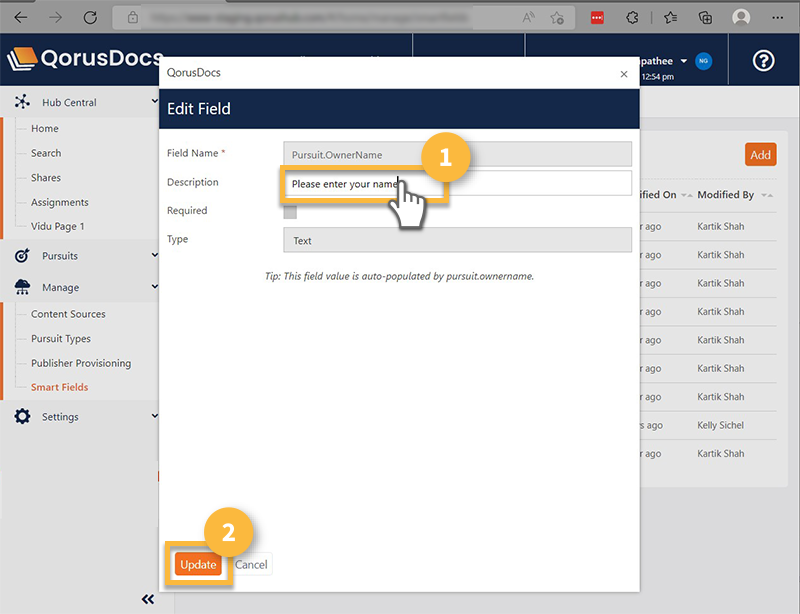Screen dimensions: 800x614
Task: Open Publisher Provisioning under Manage
Action: coord(81,363)
